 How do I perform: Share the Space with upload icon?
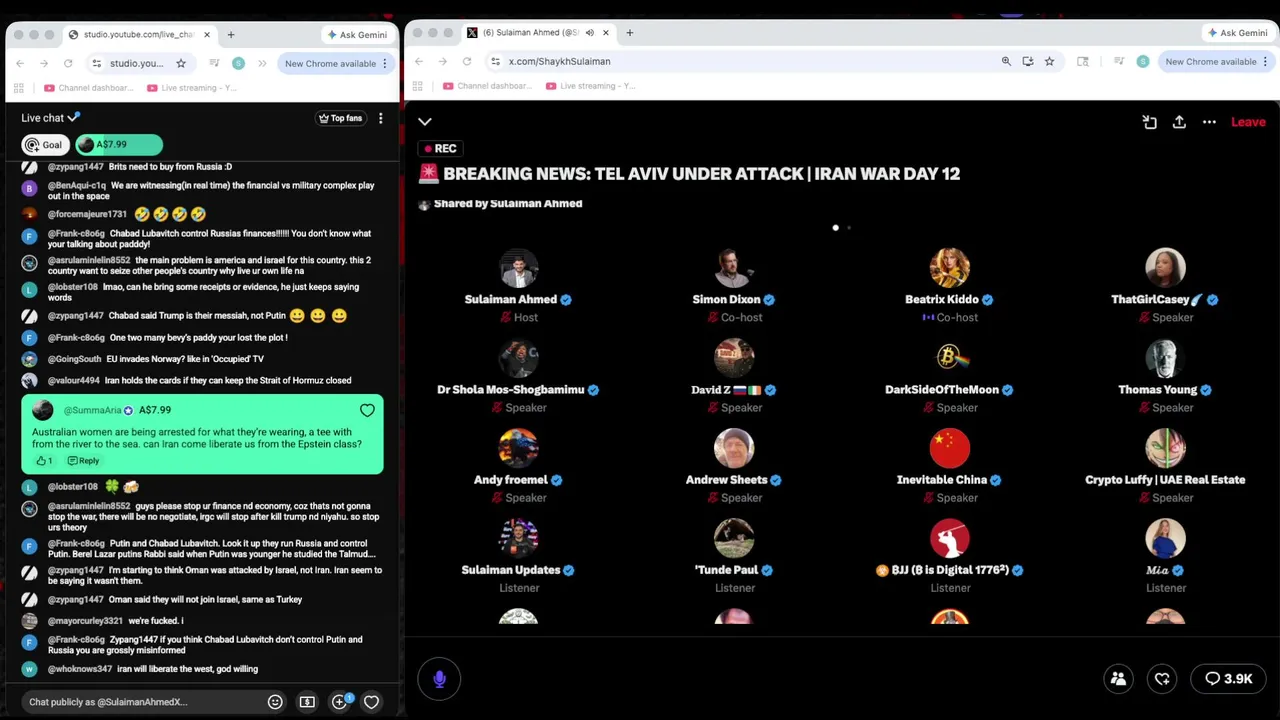1179,122
